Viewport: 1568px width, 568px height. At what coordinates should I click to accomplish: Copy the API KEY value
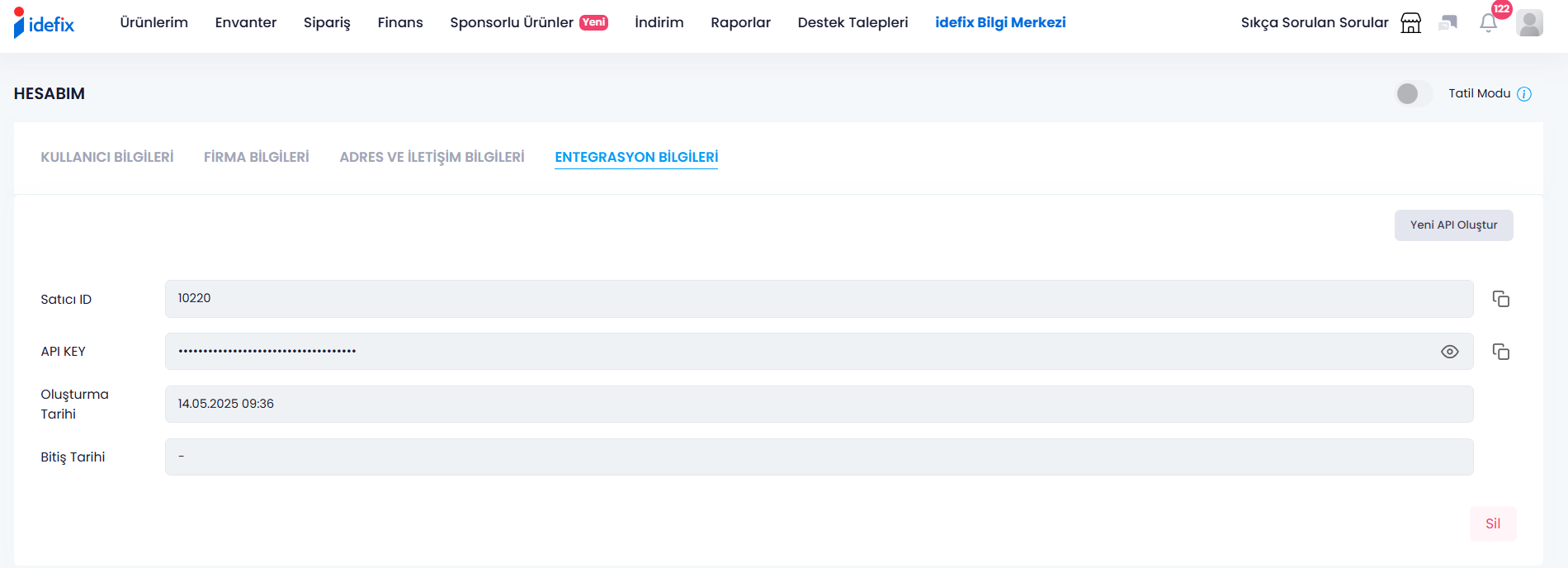(1501, 352)
